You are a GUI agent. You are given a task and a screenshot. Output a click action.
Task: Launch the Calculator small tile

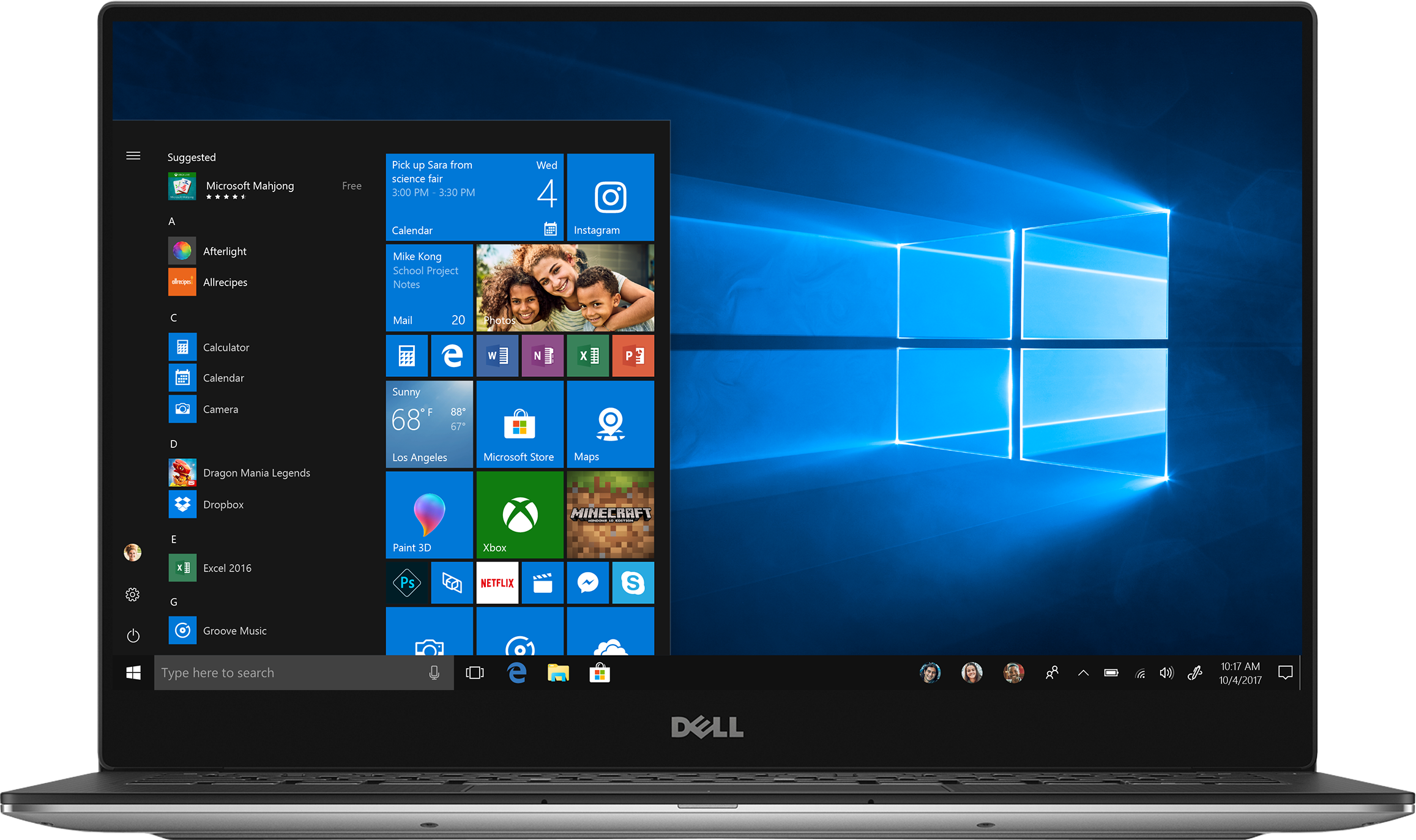(x=406, y=355)
